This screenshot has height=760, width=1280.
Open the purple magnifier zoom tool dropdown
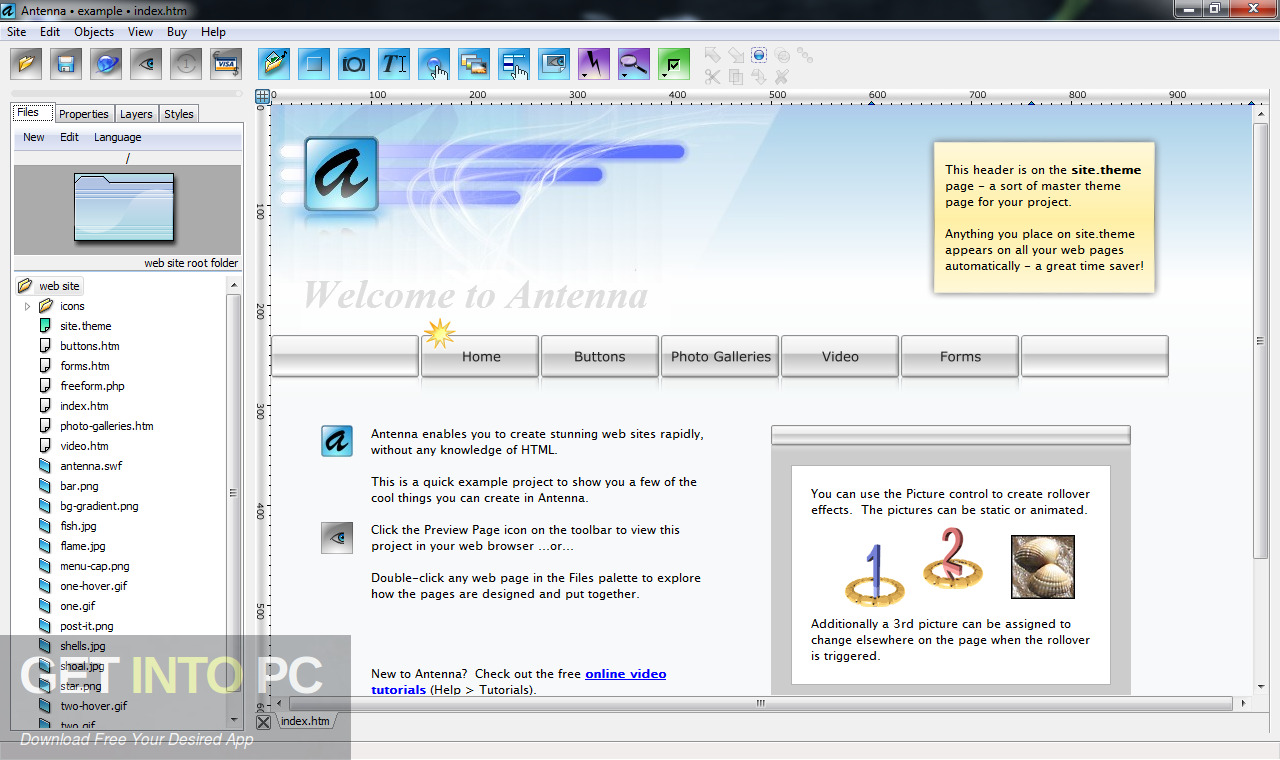pos(634,64)
